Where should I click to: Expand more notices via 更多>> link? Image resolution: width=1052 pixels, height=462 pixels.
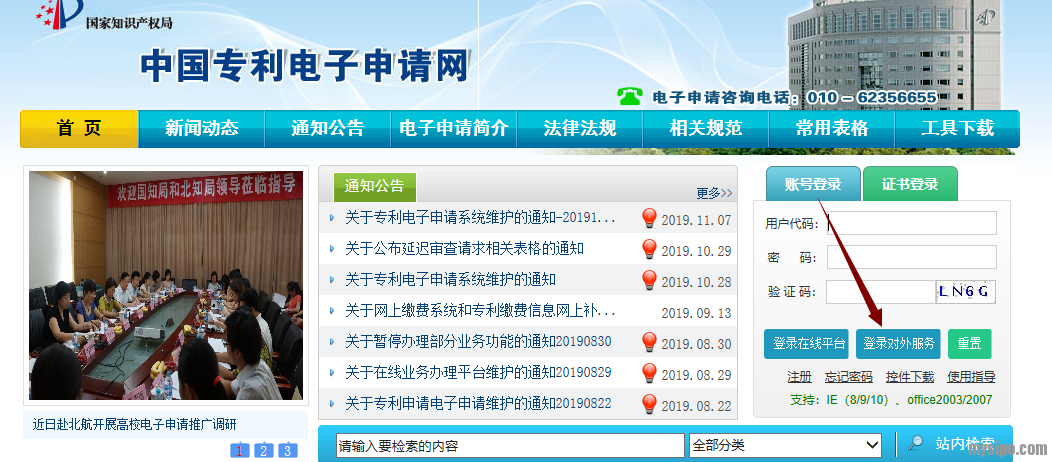tap(714, 193)
